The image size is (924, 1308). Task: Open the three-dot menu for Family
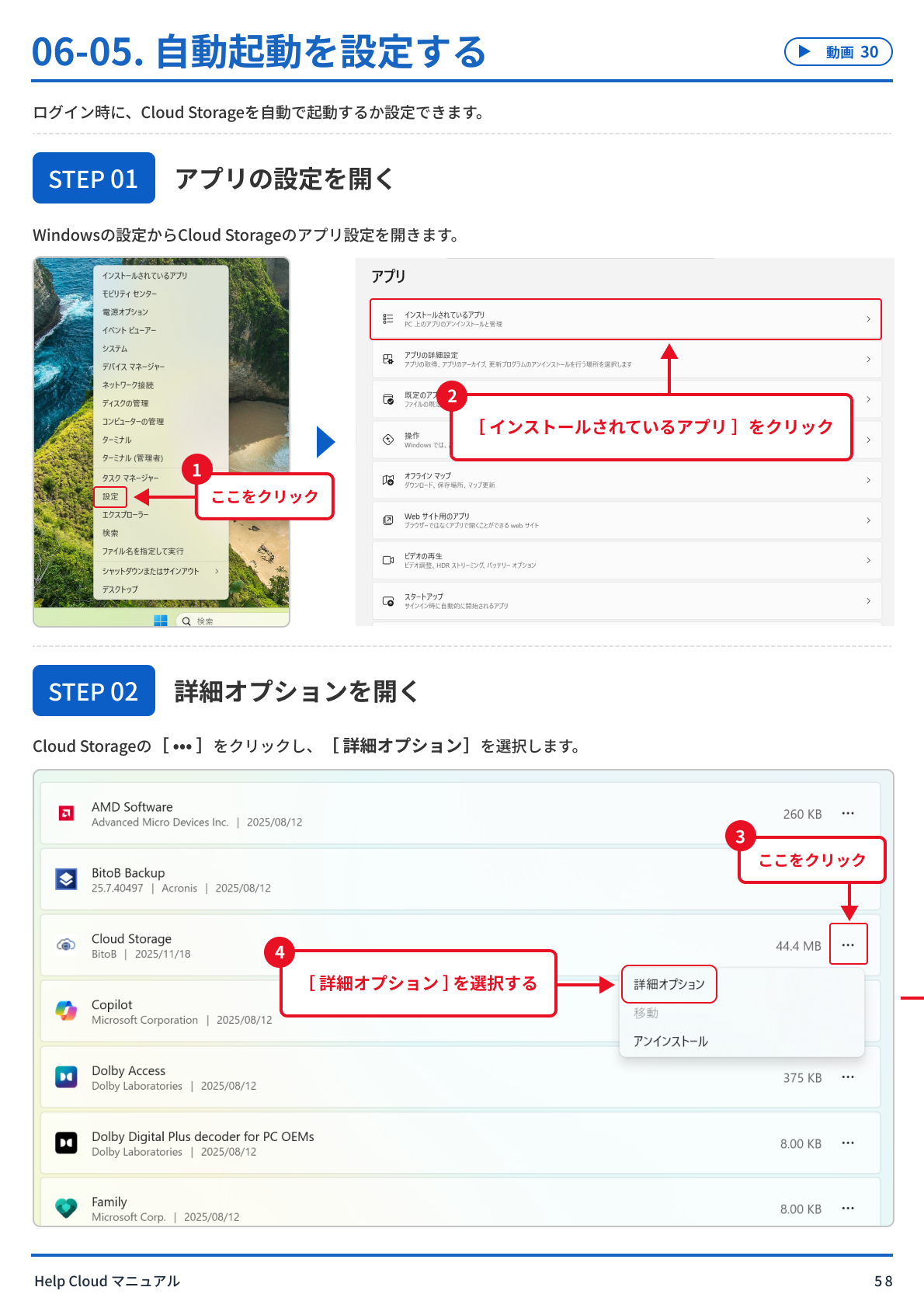(848, 1209)
